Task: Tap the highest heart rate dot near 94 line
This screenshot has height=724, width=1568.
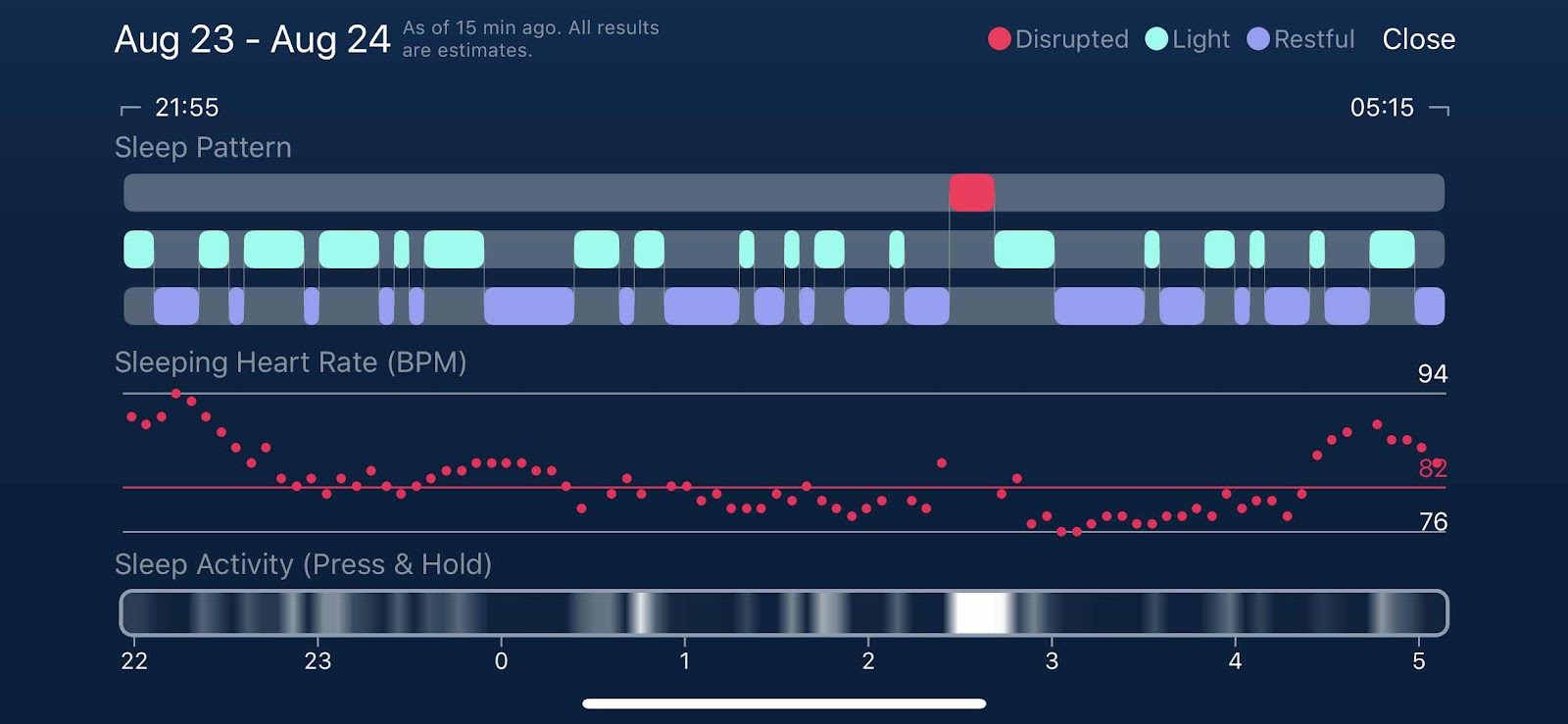Action: [x=176, y=394]
